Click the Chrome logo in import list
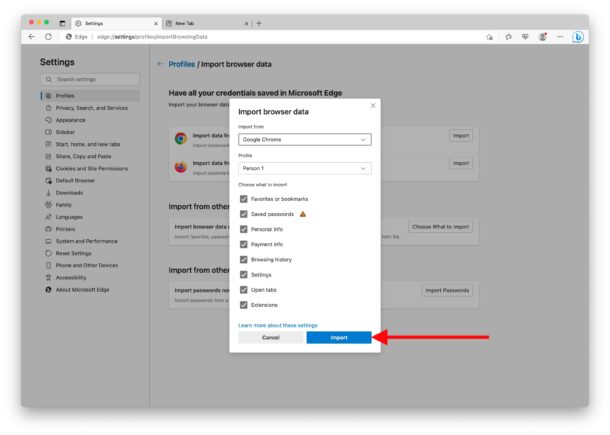The image size is (610, 435). point(180,138)
